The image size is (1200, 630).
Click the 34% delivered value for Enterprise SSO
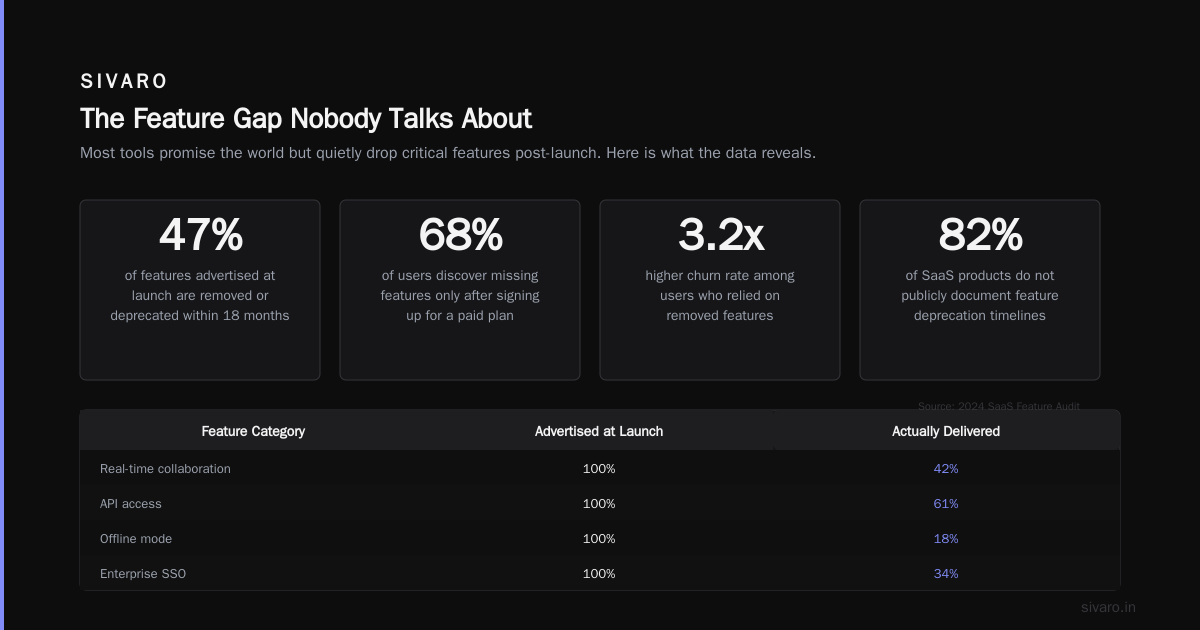(946, 574)
